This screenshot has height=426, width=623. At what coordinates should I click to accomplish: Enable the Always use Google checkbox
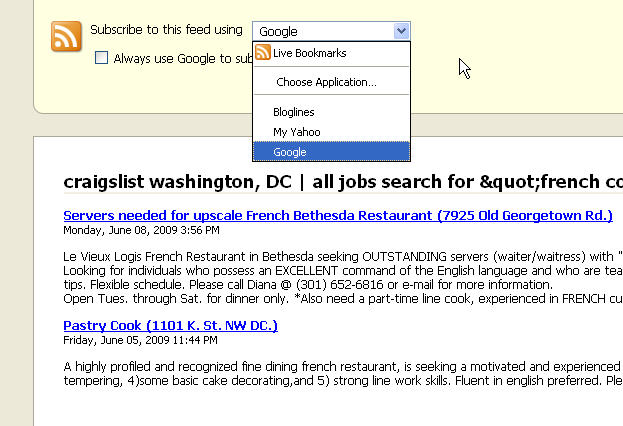click(x=101, y=58)
